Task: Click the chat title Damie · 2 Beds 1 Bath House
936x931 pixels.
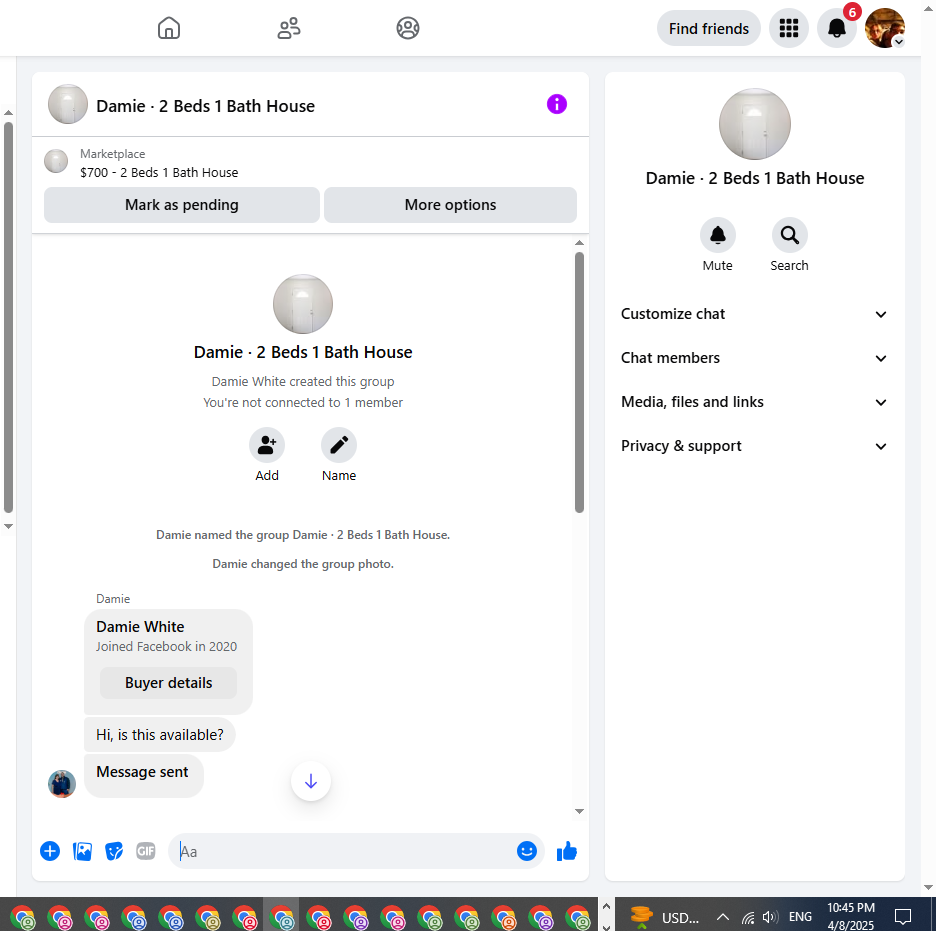Action: coord(205,106)
